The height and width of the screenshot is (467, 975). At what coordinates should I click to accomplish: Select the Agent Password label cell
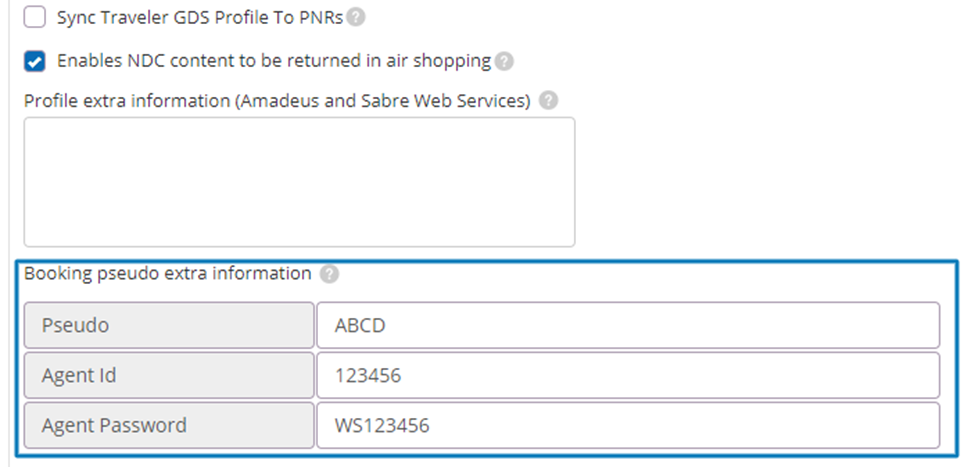(x=169, y=425)
